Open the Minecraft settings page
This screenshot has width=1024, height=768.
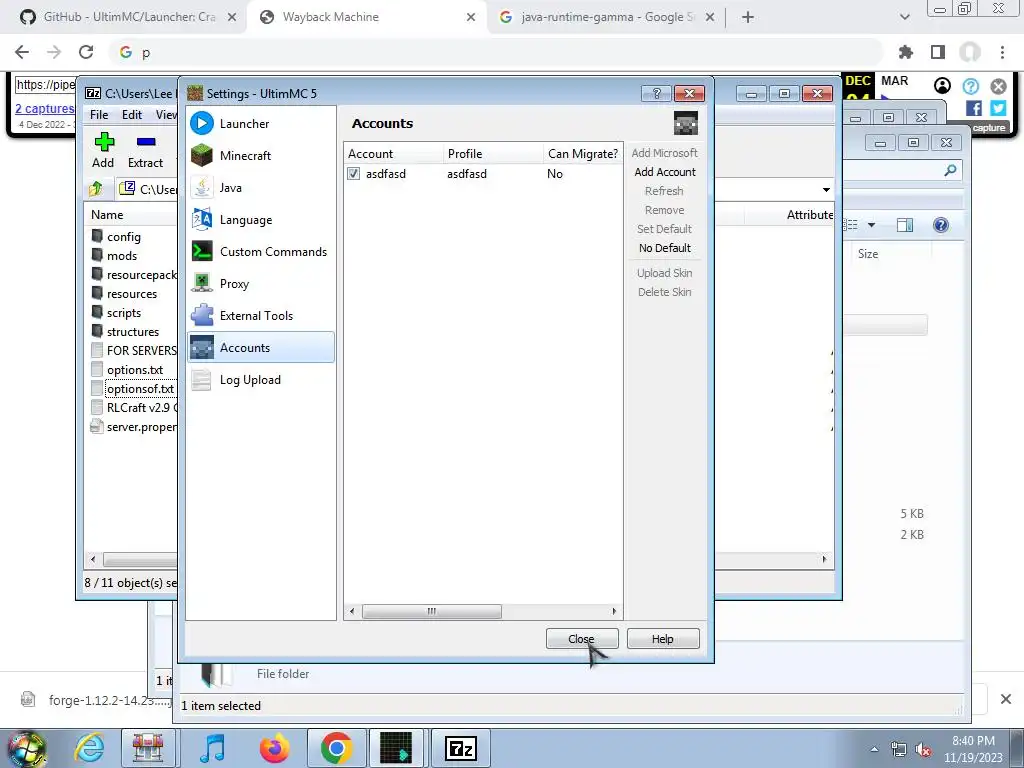[x=261, y=155]
